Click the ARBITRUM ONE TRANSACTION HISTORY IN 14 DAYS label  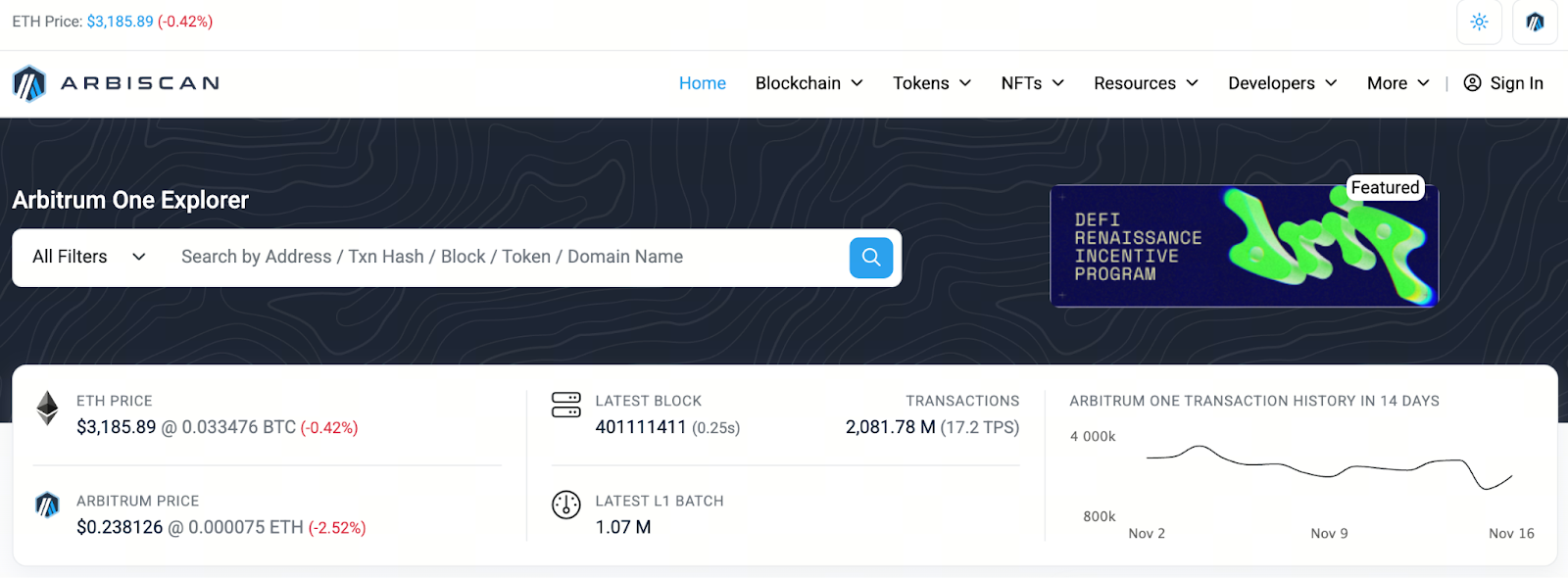(x=1254, y=401)
